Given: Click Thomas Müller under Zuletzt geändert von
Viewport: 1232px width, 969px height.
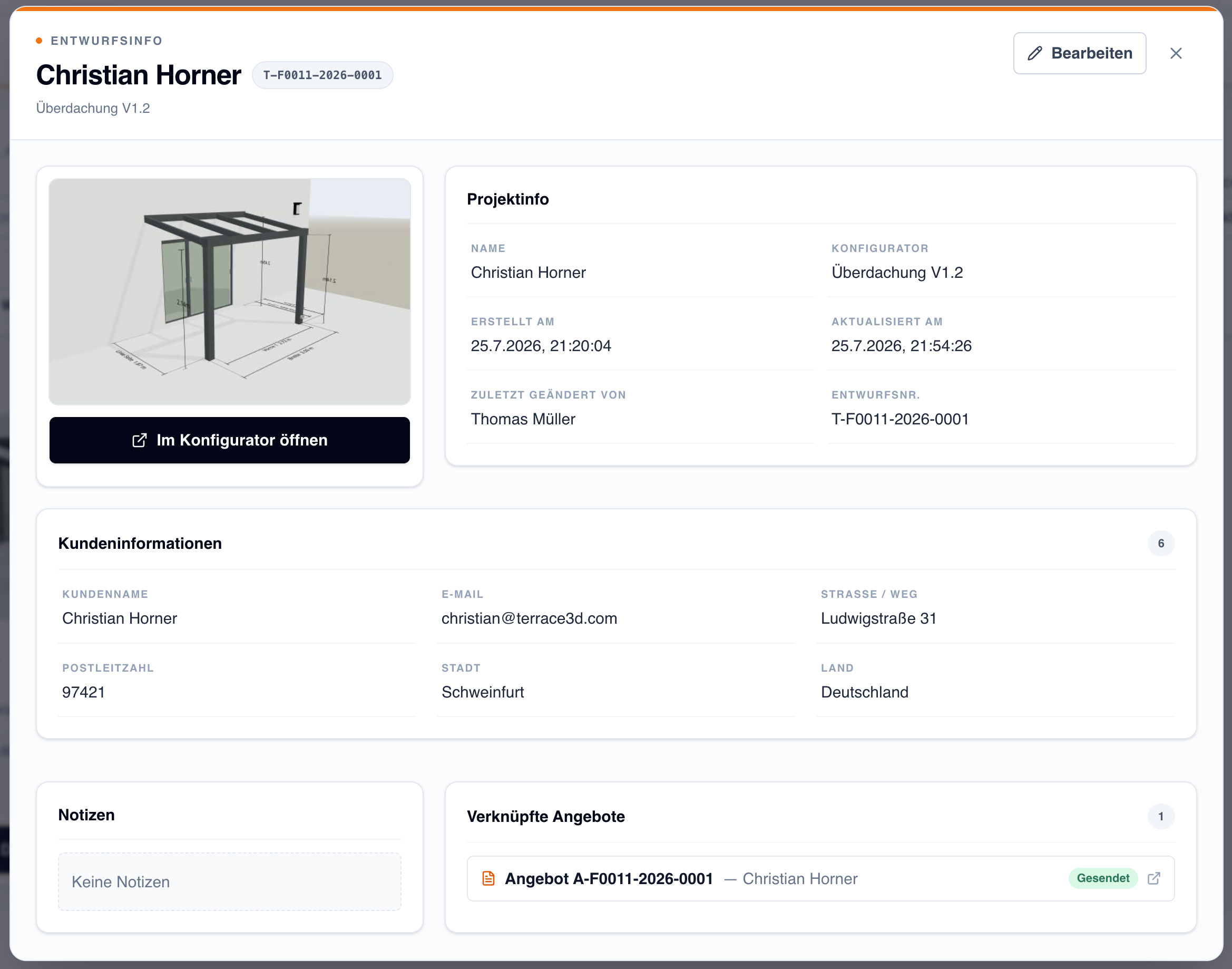Looking at the screenshot, I should [523, 419].
